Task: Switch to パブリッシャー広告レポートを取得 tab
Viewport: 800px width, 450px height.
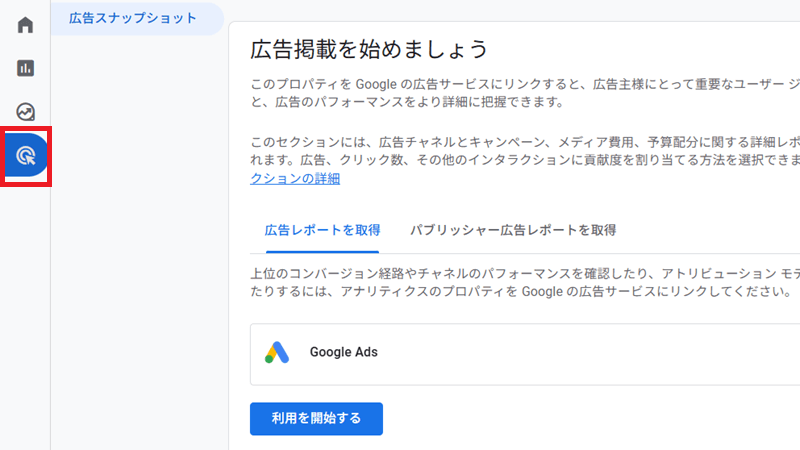Action: pos(513,230)
